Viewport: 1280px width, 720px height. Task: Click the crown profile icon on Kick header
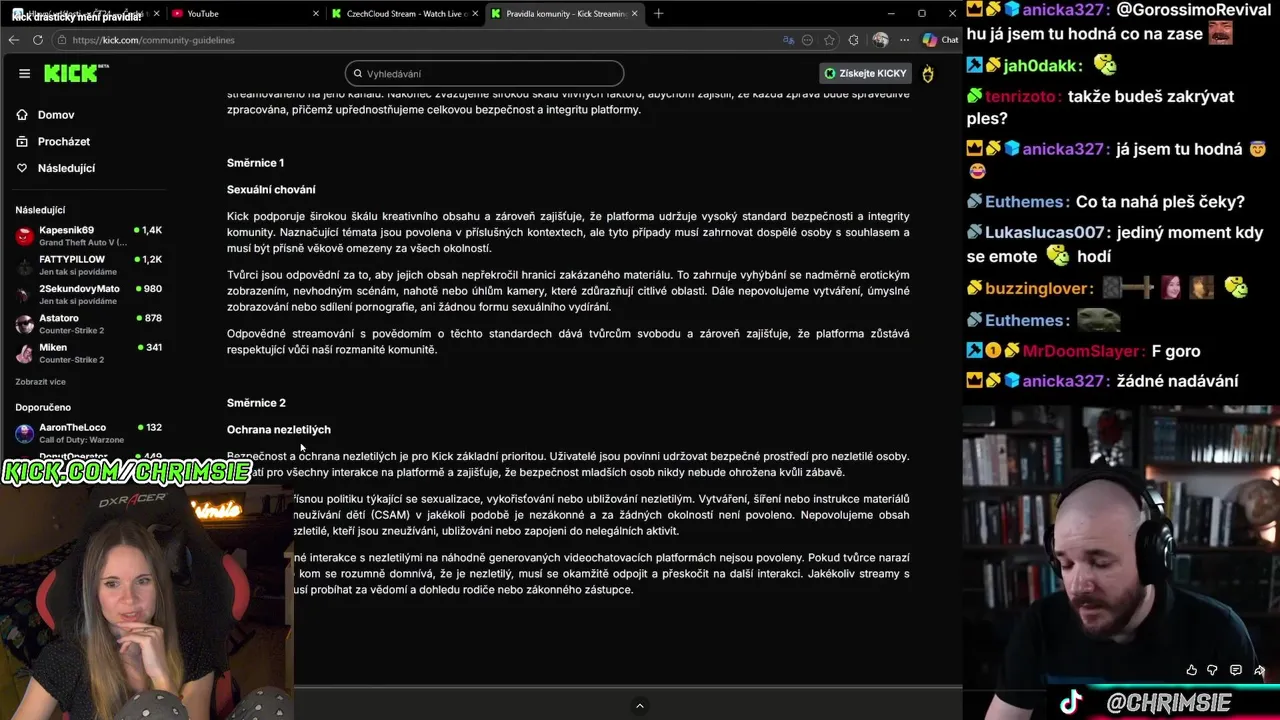click(x=928, y=73)
